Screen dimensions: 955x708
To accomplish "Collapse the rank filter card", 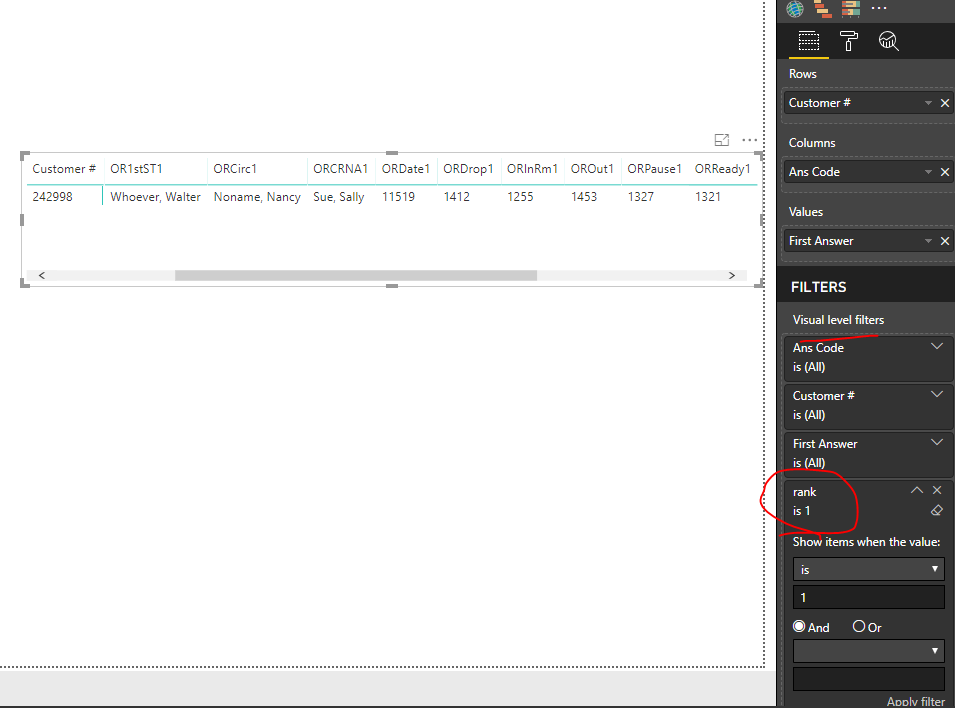I will tap(917, 490).
